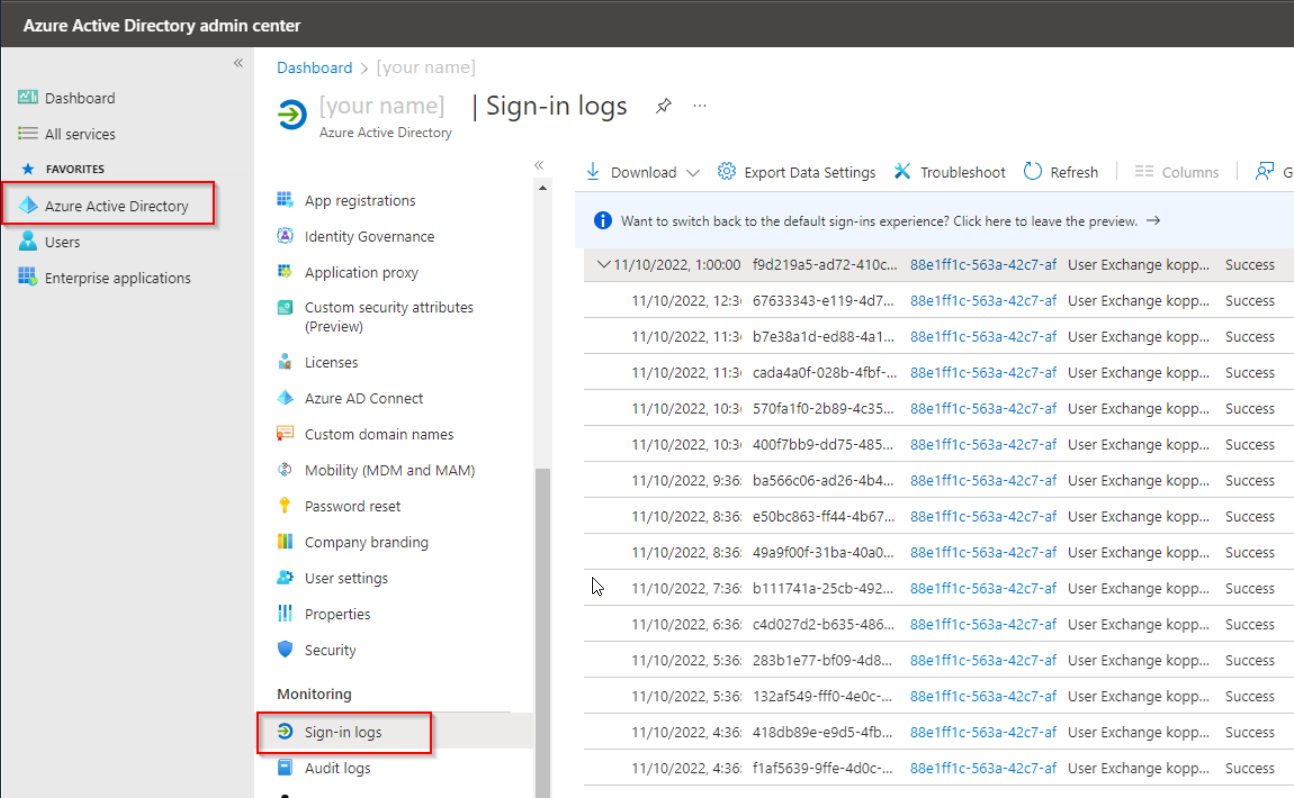
Task: Click the info banner to leave the preview
Action: click(890, 222)
